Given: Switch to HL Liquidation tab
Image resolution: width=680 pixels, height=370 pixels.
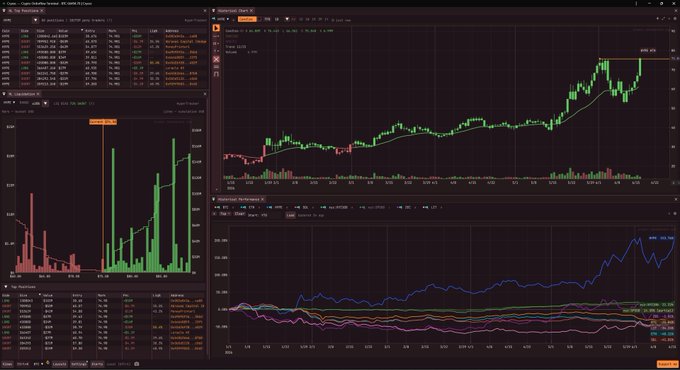Looking at the screenshot, I should pos(22,94).
